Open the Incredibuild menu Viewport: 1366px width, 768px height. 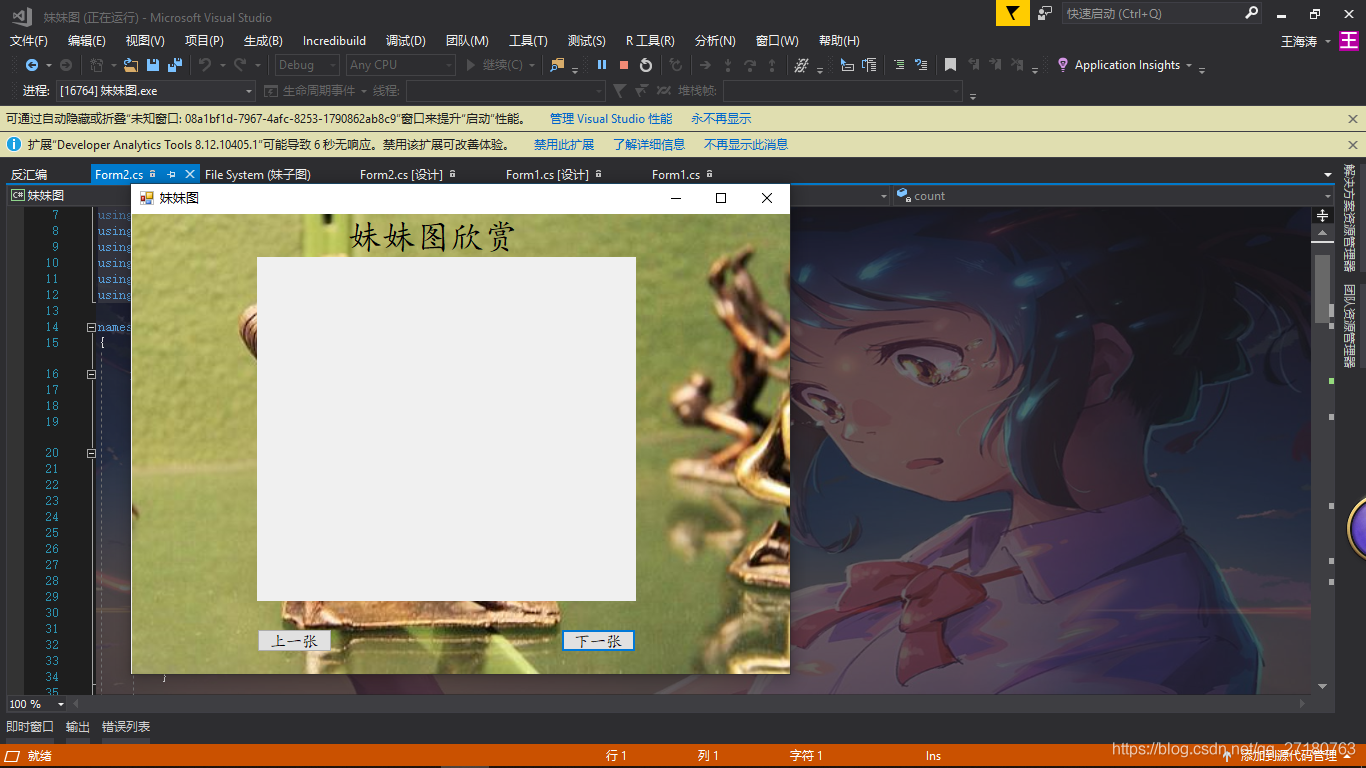[335, 41]
